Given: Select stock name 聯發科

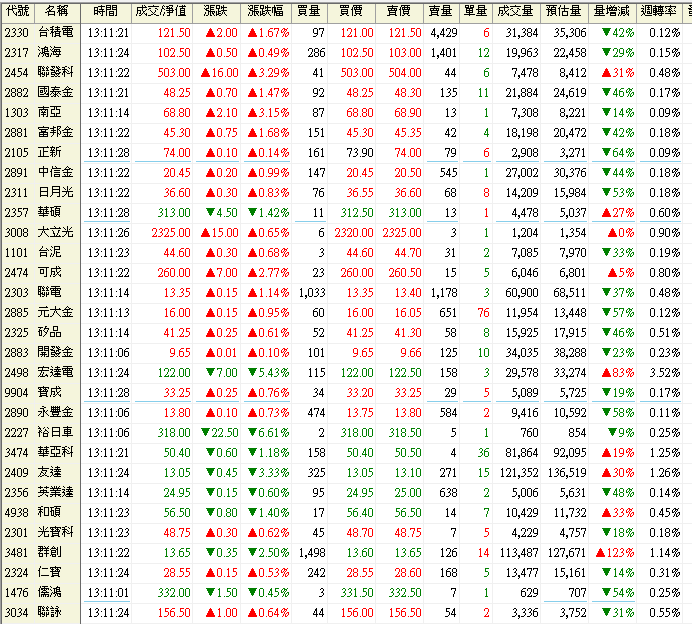Looking at the screenshot, I should click(56, 72).
